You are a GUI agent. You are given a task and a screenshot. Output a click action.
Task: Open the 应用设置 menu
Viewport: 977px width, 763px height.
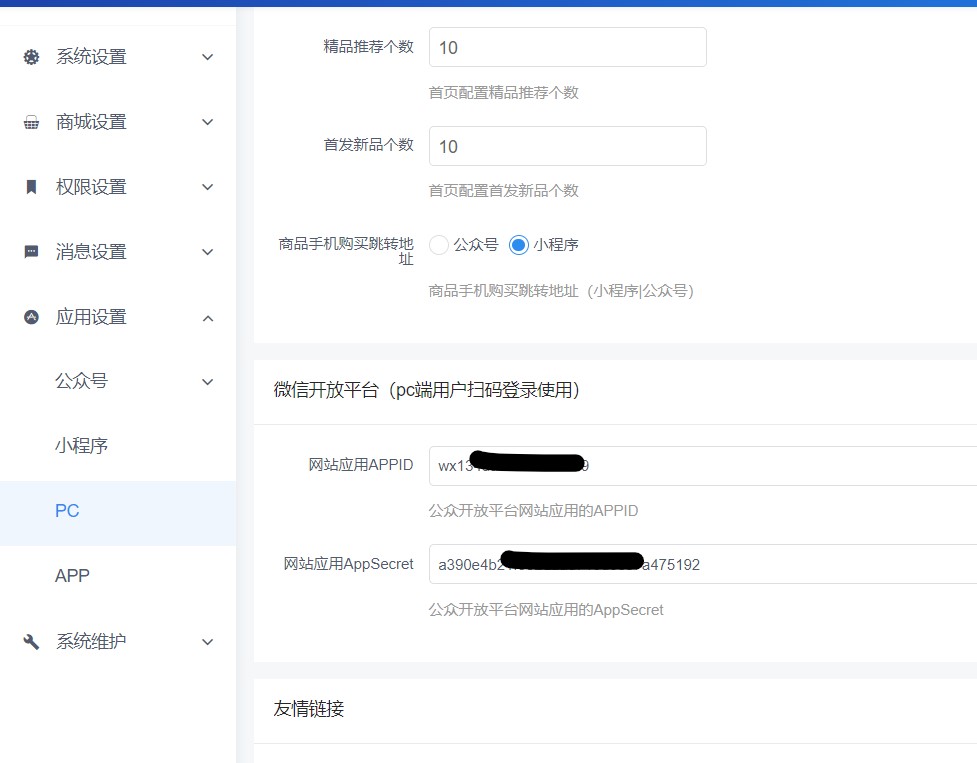pos(118,317)
